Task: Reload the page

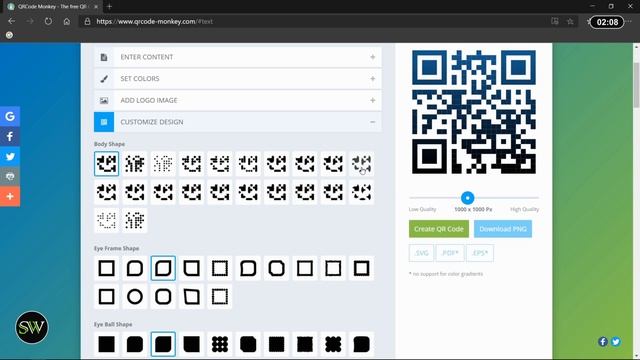Action: coord(48,22)
